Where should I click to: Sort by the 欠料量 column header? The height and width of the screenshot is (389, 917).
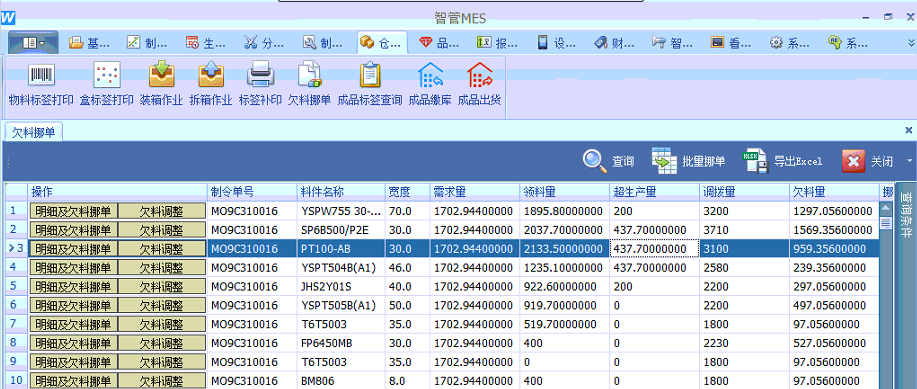point(835,192)
